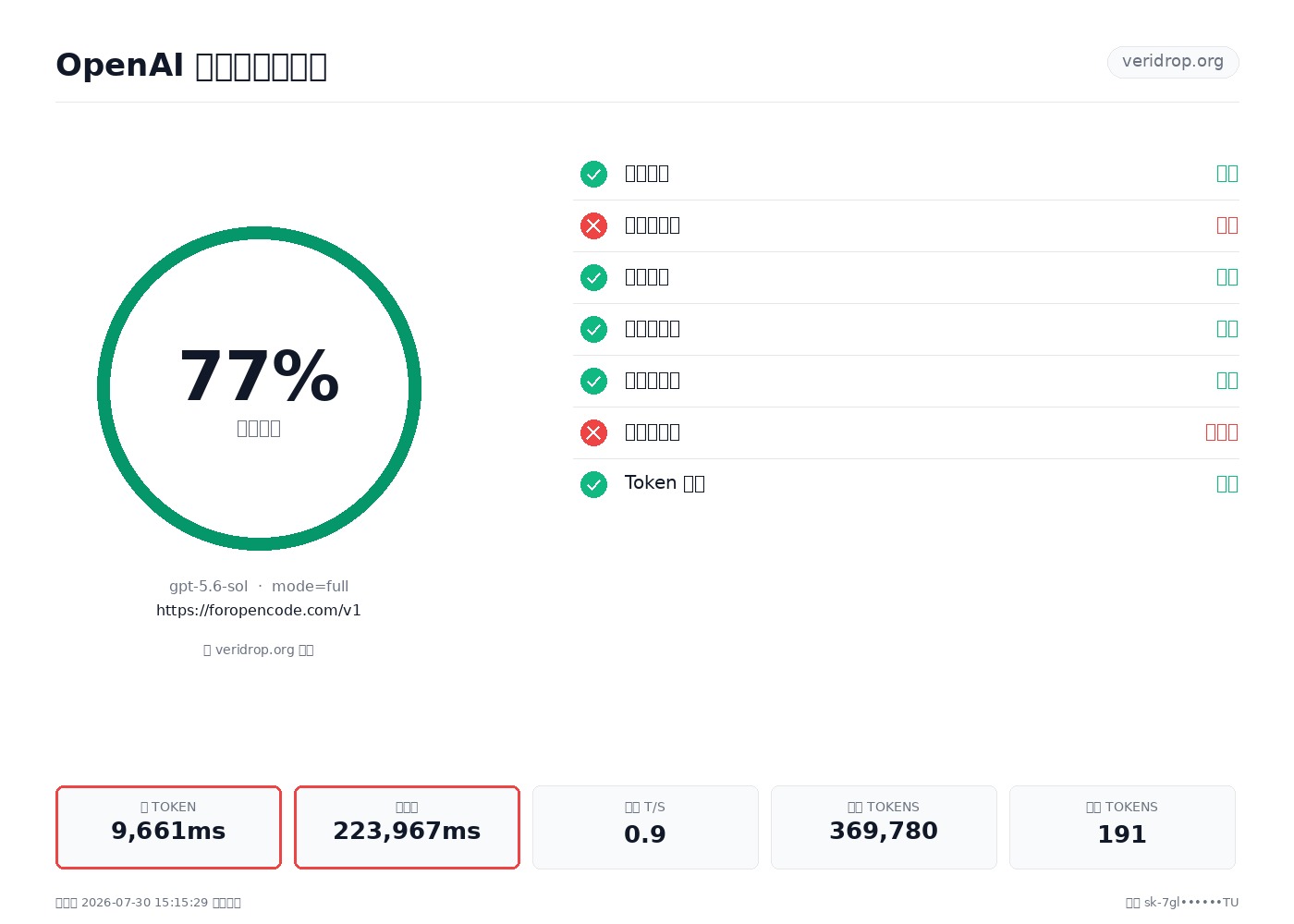This screenshot has width=1294, height=924.
Task: Click the topmost green check icon in checklist
Action: [x=593, y=174]
